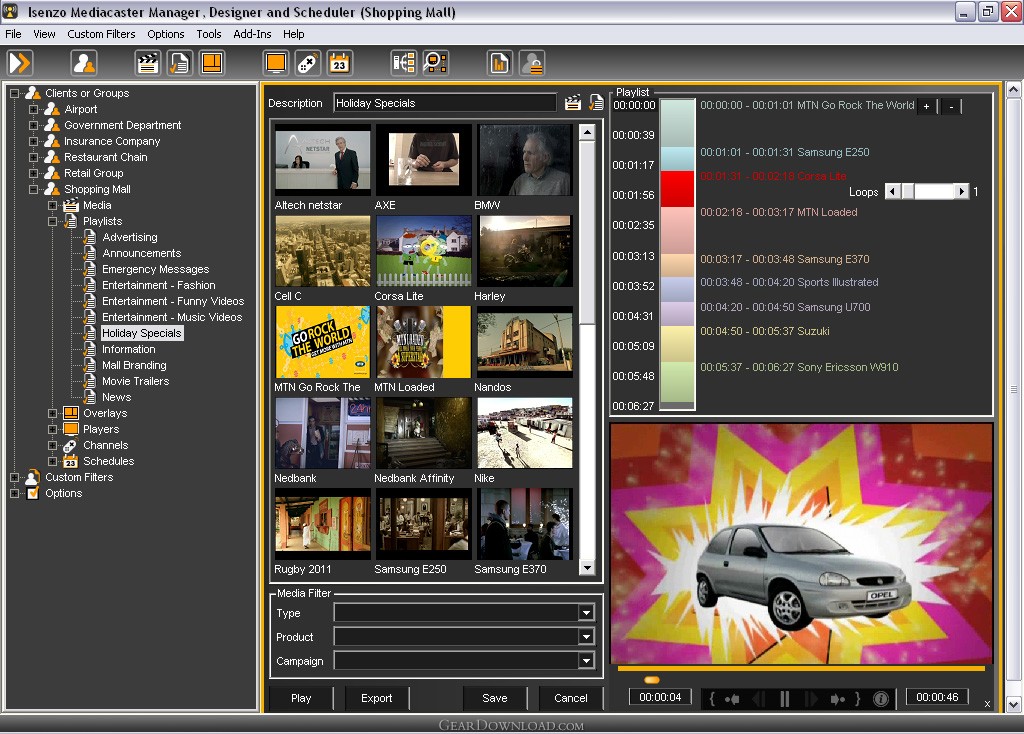Viewport: 1024px width, 734px height.
Task: Open the Clients toolbar icon
Action: click(x=84, y=63)
